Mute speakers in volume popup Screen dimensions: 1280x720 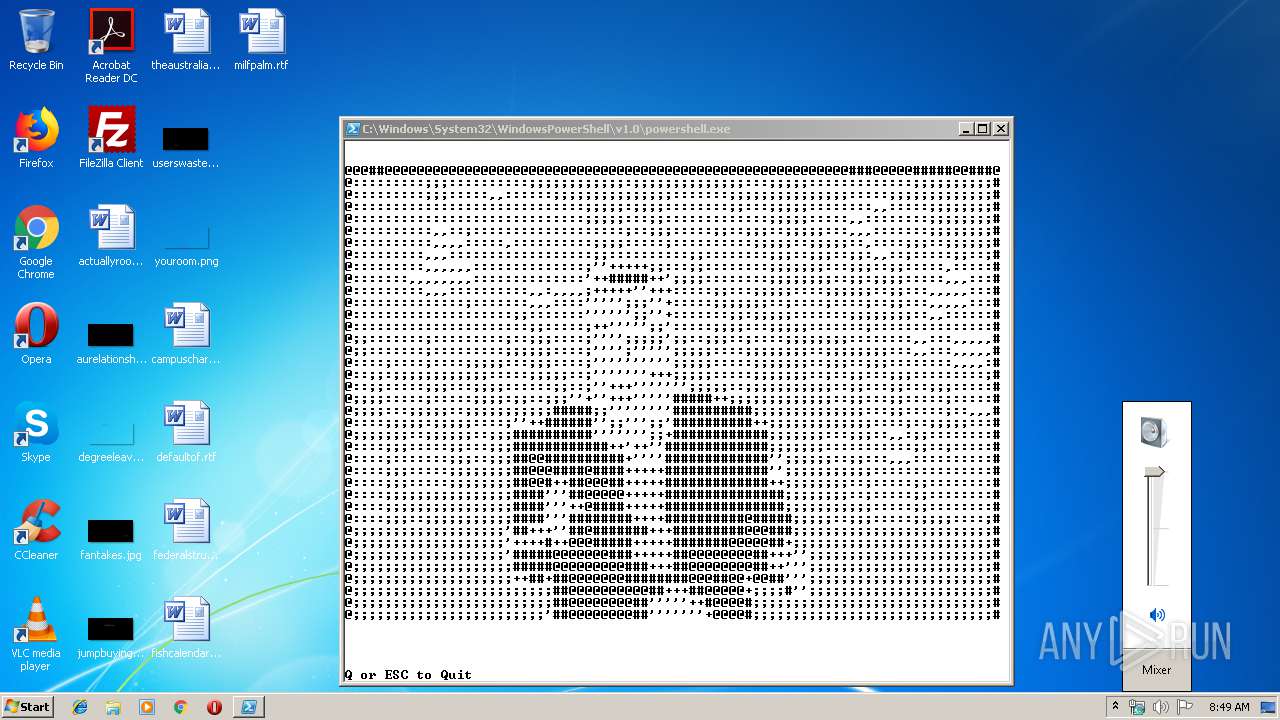click(1157, 615)
